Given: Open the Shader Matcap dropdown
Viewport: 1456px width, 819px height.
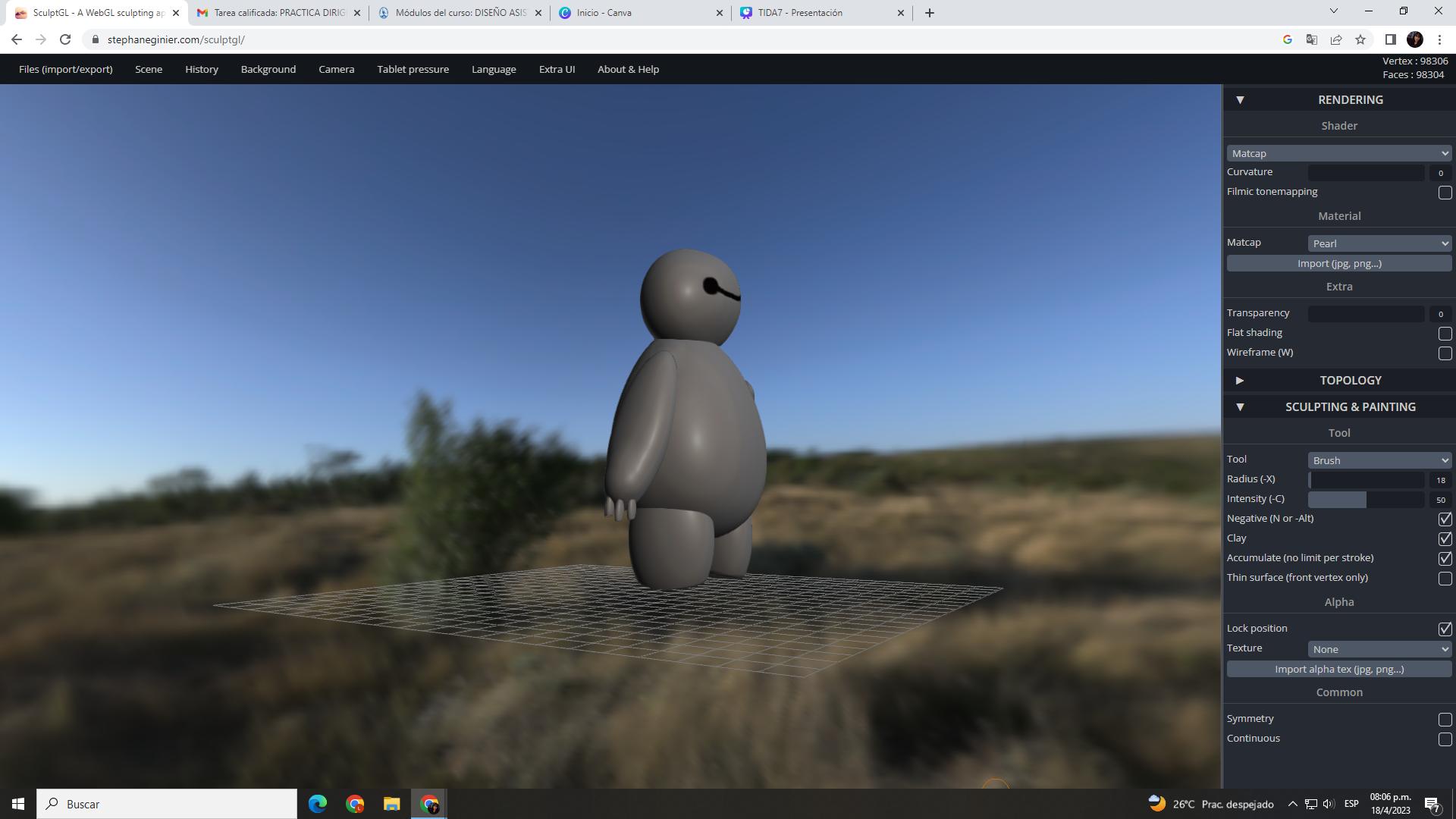Looking at the screenshot, I should [x=1339, y=153].
